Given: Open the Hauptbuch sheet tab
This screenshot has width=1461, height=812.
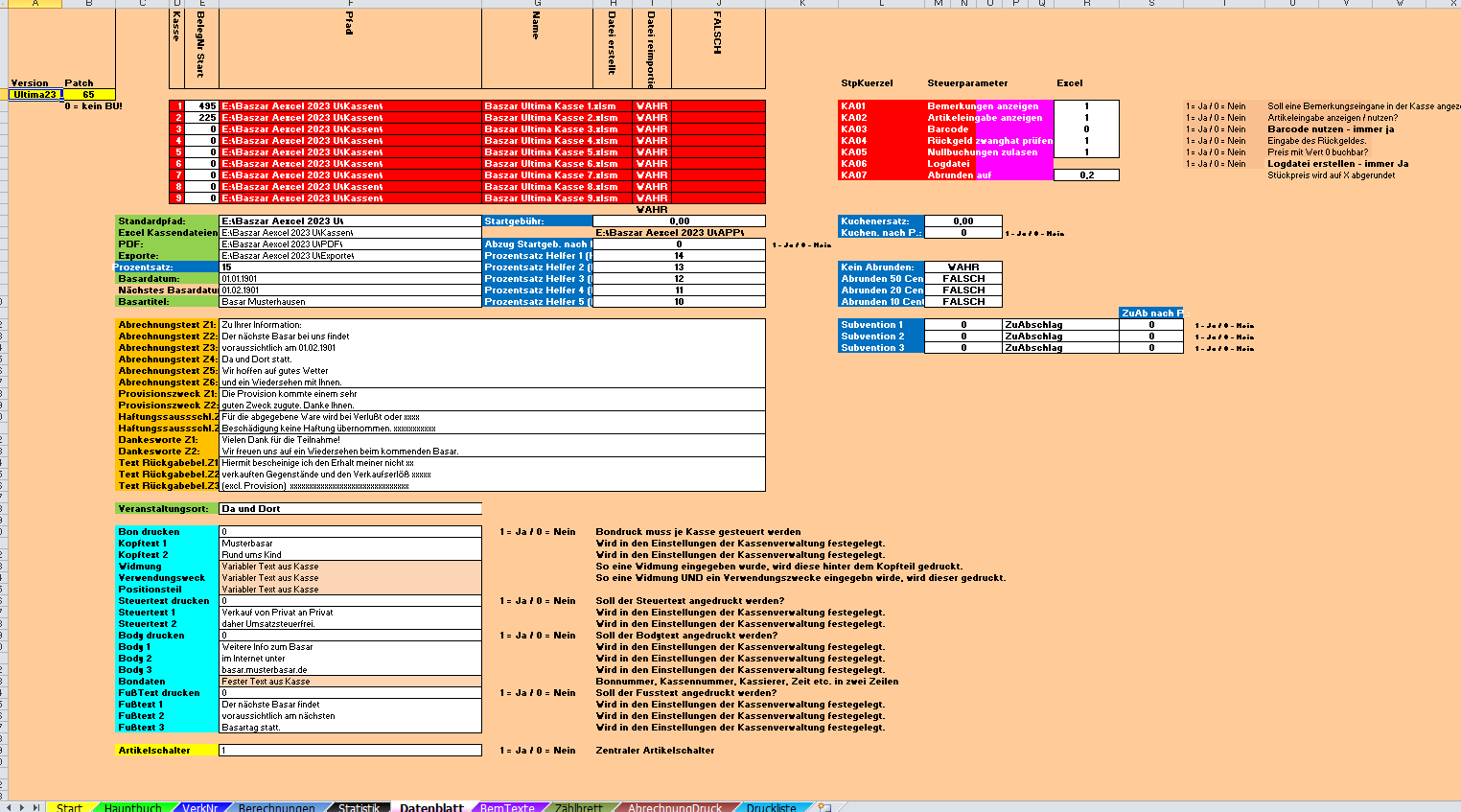Looking at the screenshot, I should point(132,808).
